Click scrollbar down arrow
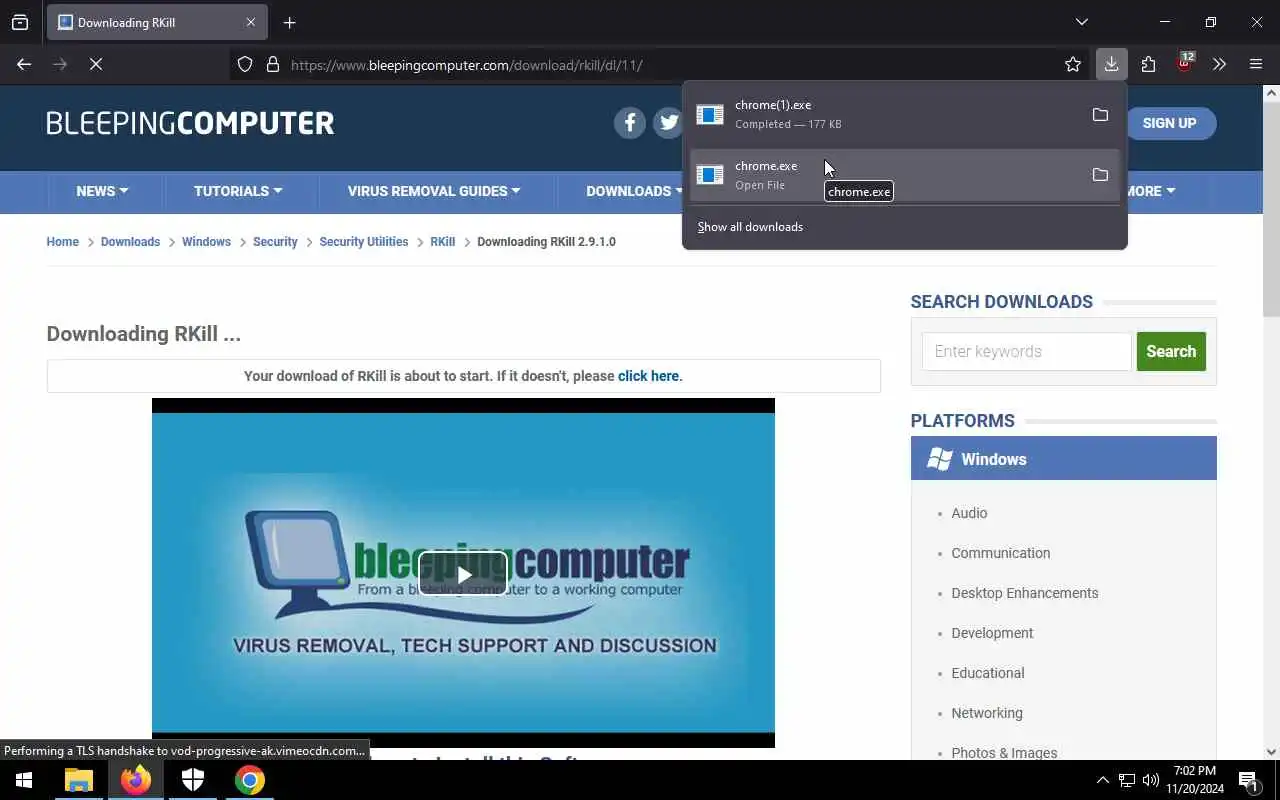Screen dimensions: 1280x800 click(1271, 752)
